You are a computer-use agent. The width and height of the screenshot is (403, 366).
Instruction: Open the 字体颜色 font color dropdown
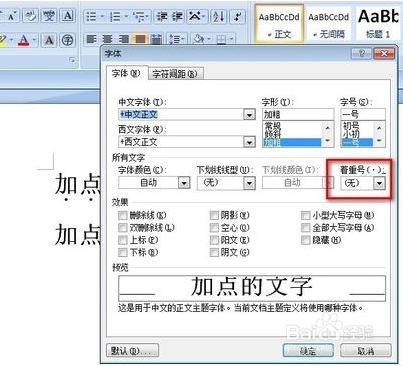184,183
